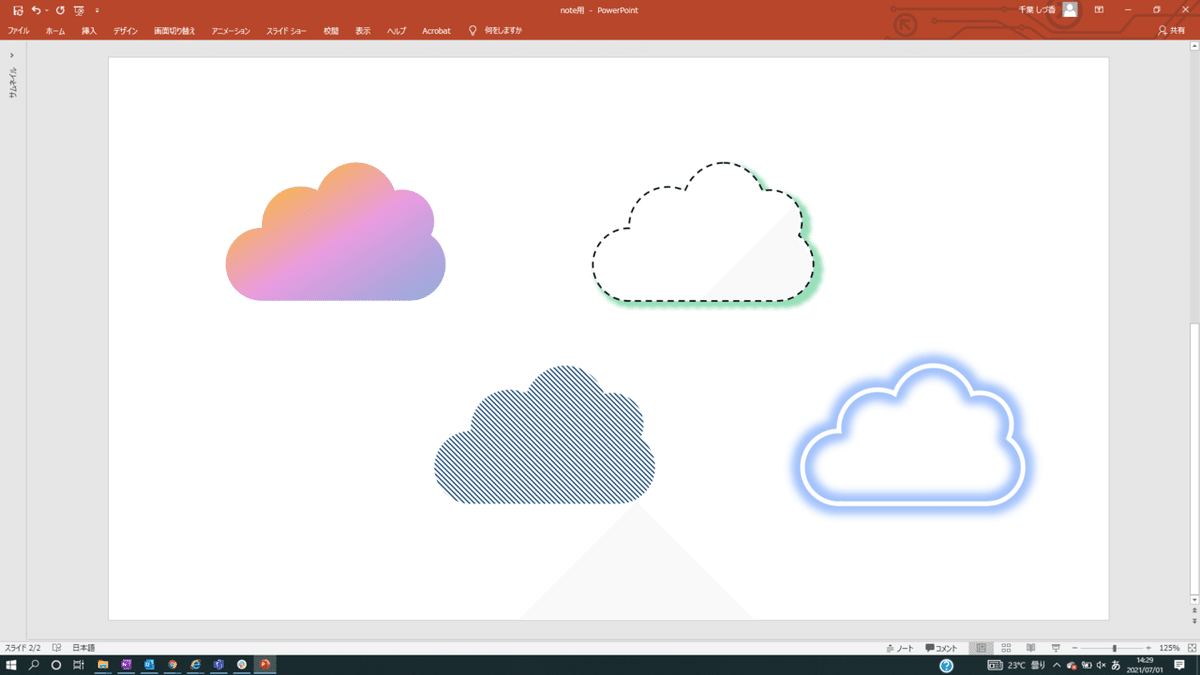The image size is (1200, 675).
Task: Click the あ IME input indicator
Action: click(1116, 665)
